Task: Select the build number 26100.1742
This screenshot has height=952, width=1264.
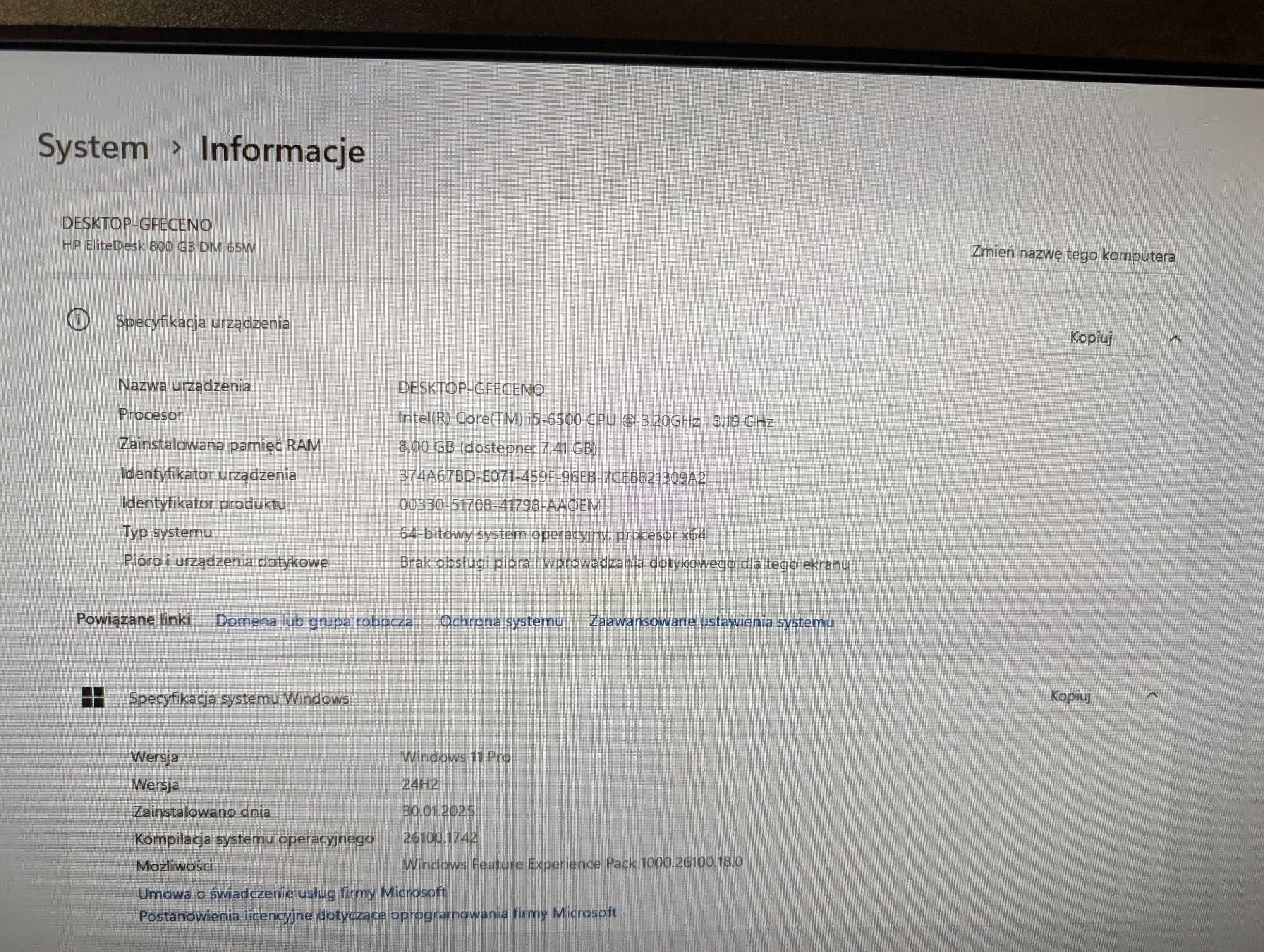Action: [x=440, y=838]
